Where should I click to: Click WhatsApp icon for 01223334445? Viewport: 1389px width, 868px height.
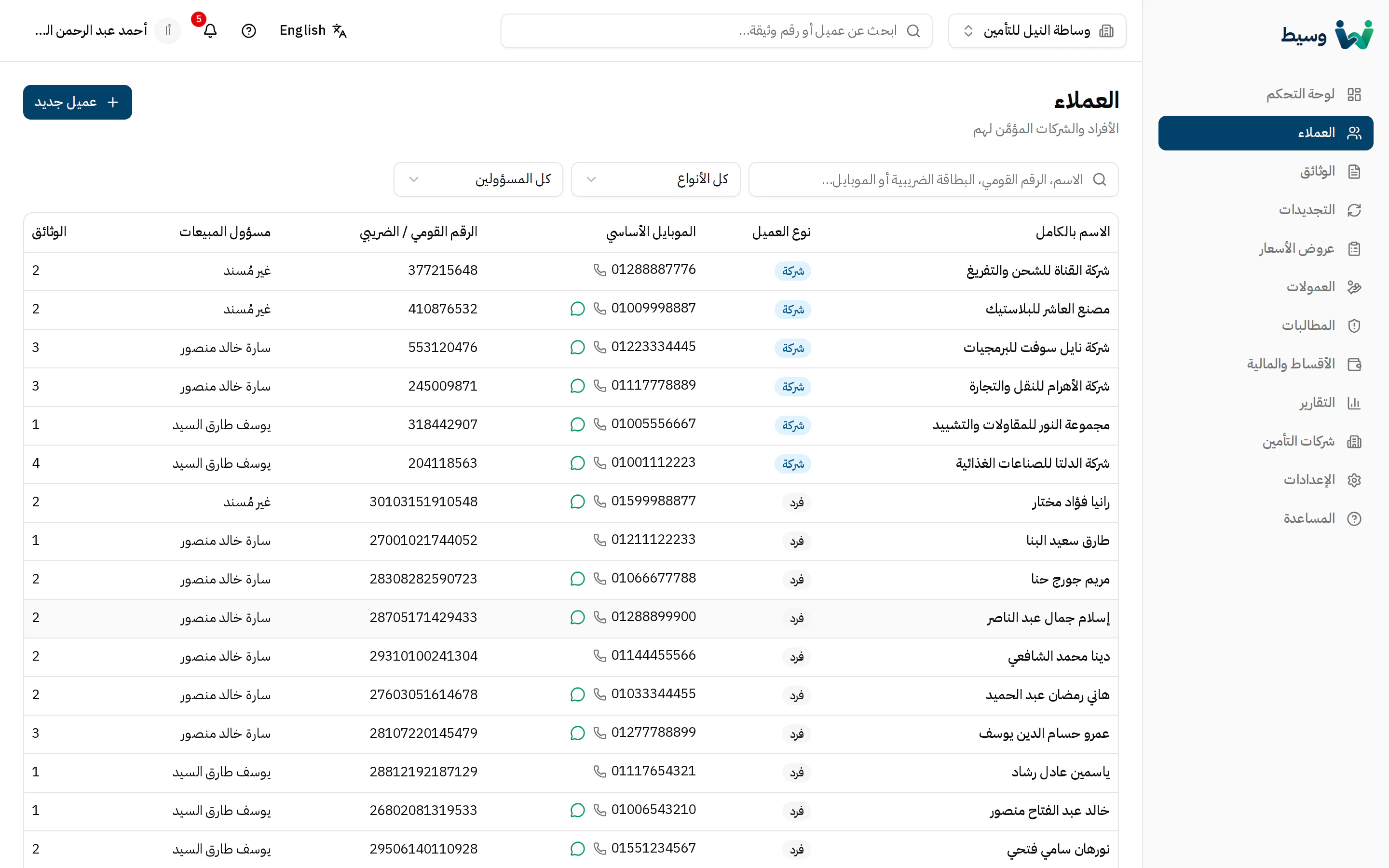pos(577,347)
